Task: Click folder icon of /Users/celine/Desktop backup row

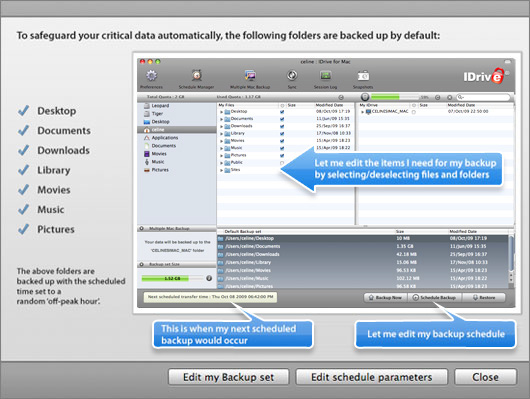Action: (x=221, y=239)
